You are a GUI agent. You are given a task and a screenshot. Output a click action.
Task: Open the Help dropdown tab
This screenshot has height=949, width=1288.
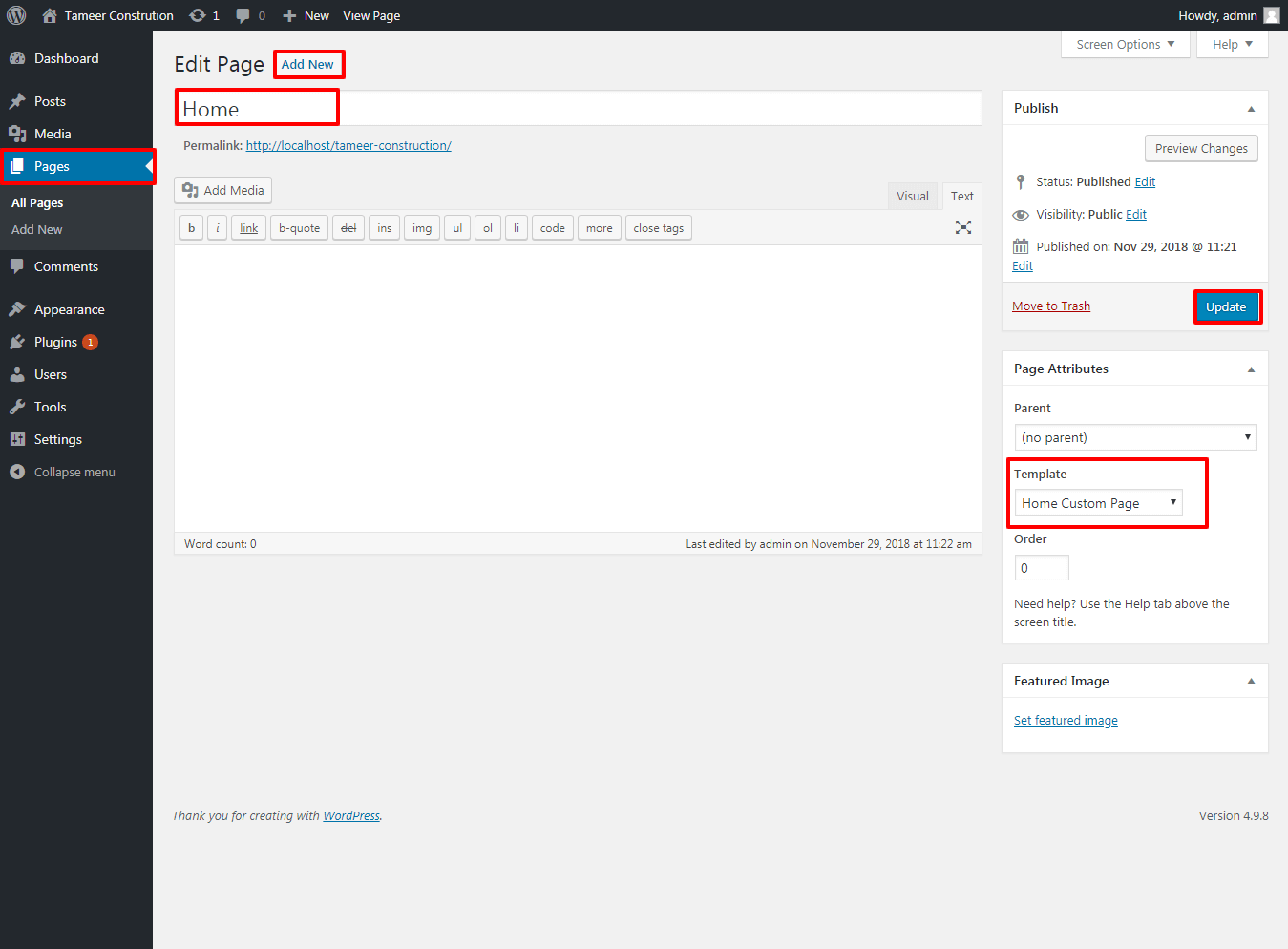[1233, 44]
